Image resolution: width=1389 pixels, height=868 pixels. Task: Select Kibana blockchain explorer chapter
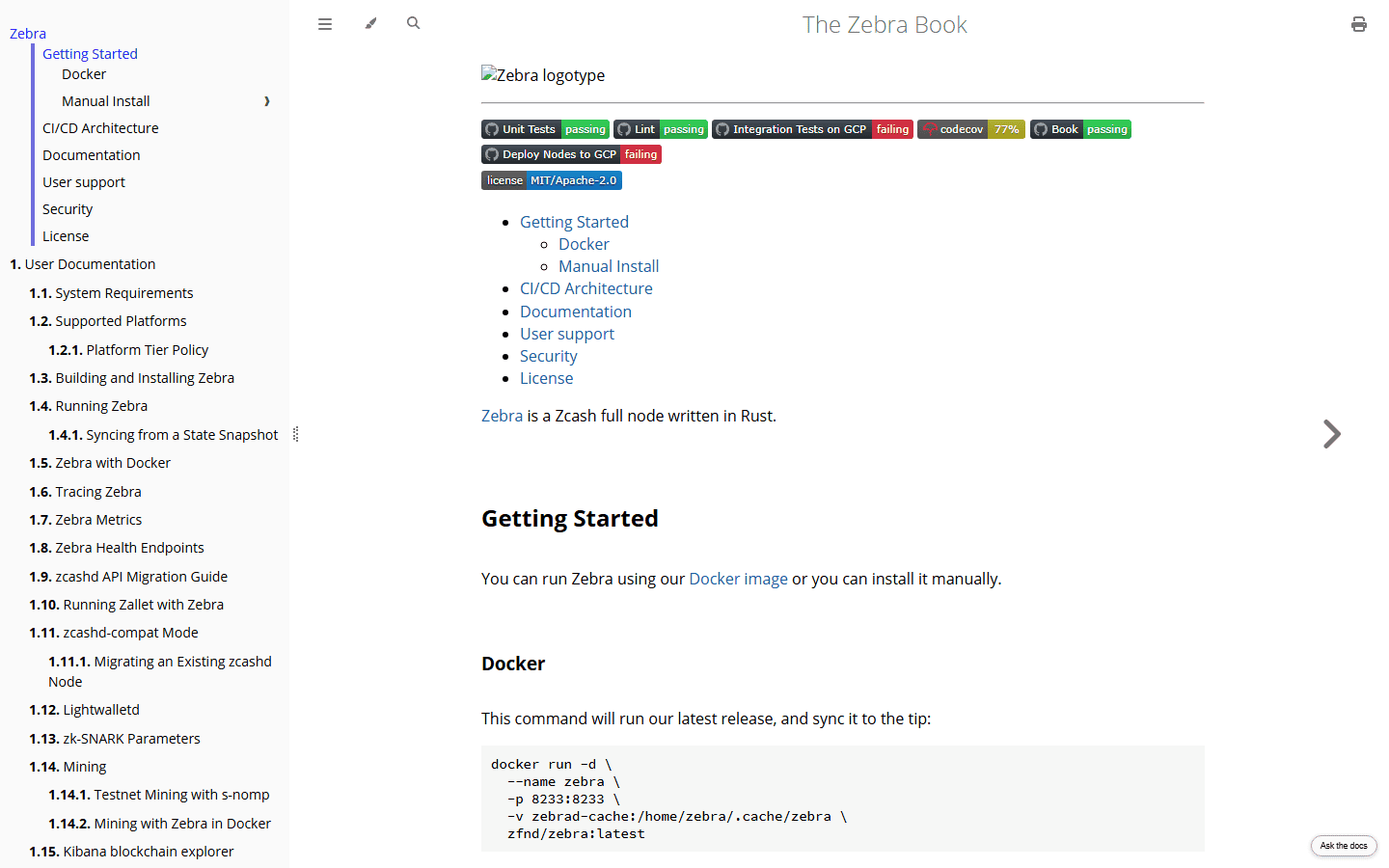pos(131,852)
